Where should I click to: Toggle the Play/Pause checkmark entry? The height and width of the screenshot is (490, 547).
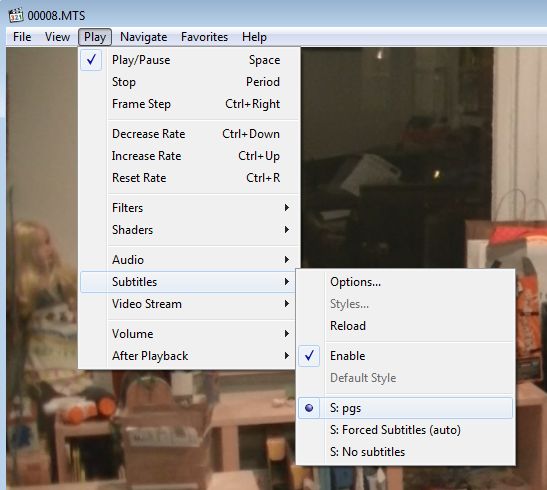click(x=189, y=60)
